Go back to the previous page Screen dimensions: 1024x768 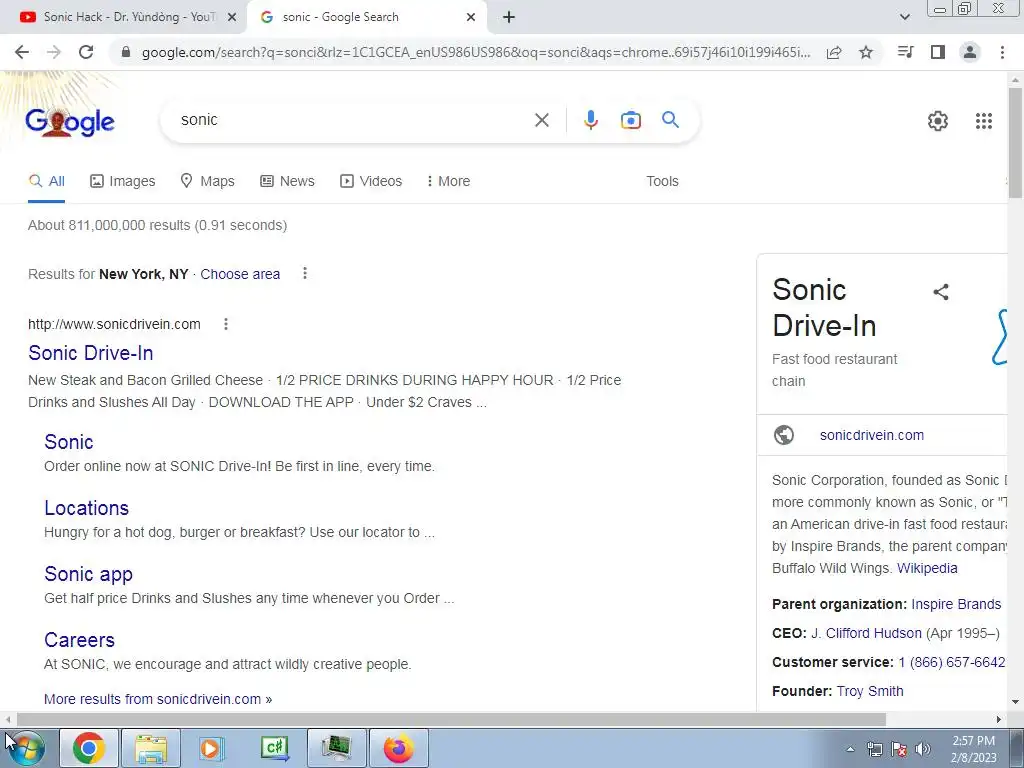(22, 52)
